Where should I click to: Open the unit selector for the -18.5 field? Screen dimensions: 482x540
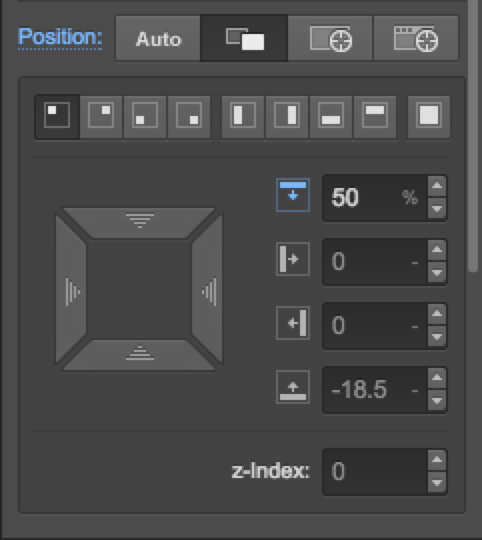tap(415, 391)
